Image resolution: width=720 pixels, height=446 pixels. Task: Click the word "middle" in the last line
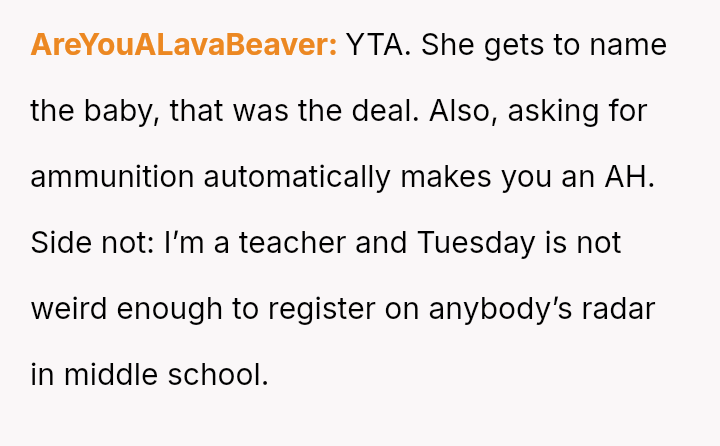pyautogui.click(x=111, y=374)
